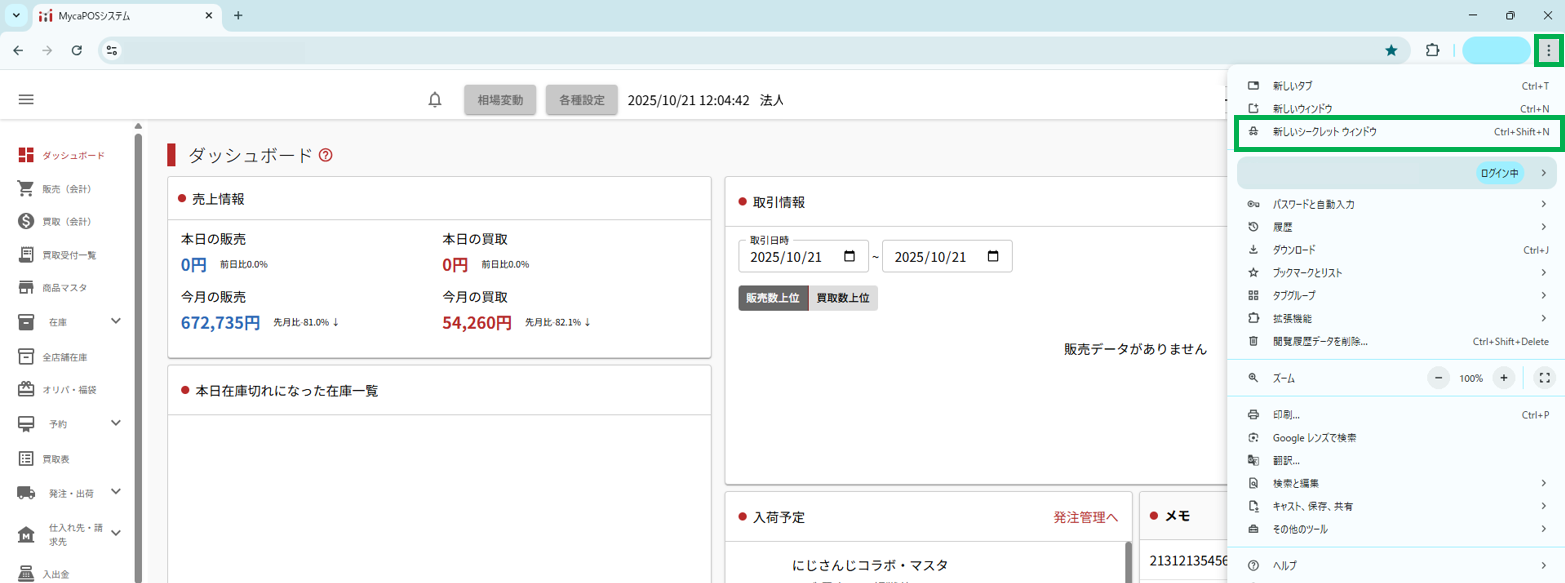Viewport: 1565px width, 583px height.
Task: Follow the 発注管理へ link
Action: click(x=1084, y=517)
